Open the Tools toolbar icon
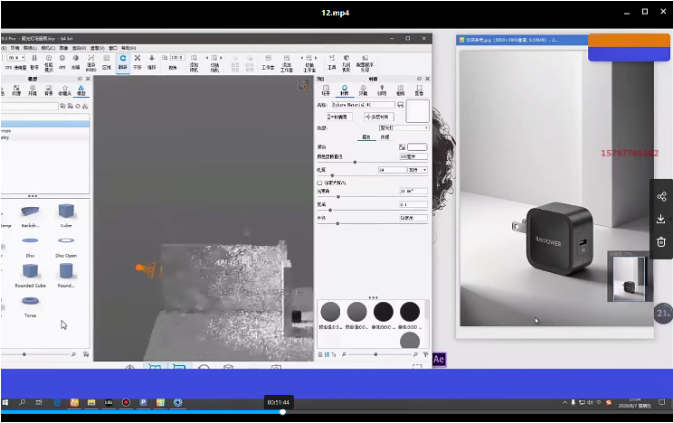The image size is (673, 423). pyautogui.click(x=332, y=62)
